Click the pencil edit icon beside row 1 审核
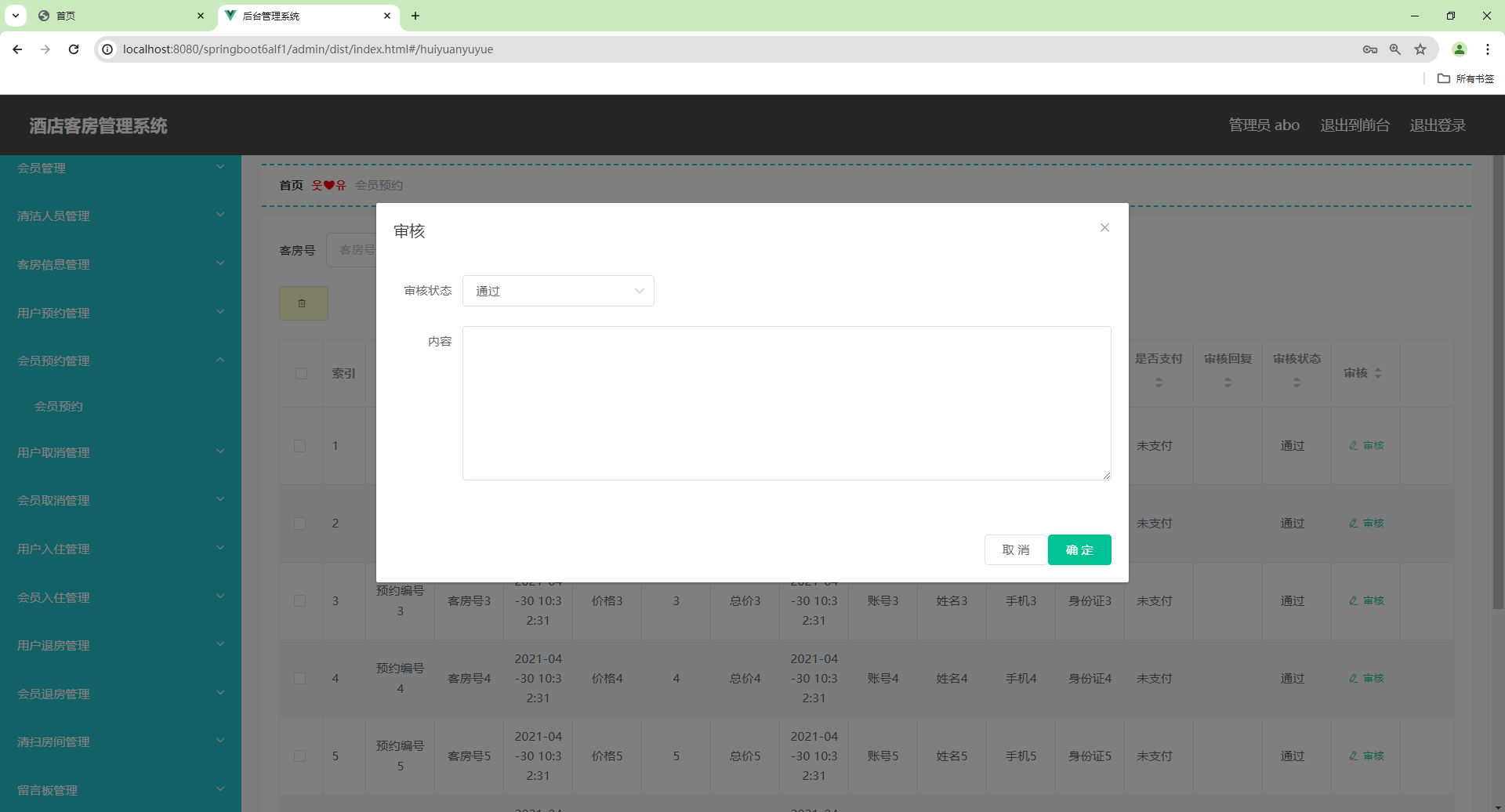The width and height of the screenshot is (1505, 812). point(1353,444)
